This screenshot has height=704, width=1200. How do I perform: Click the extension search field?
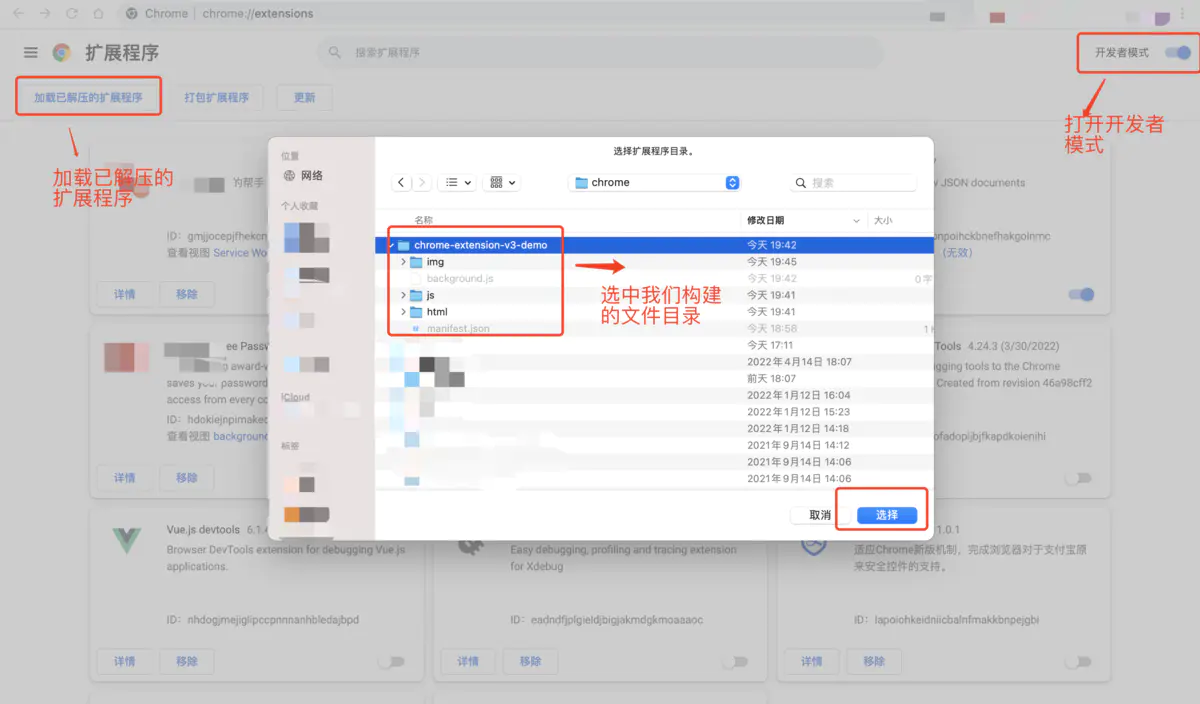600,51
